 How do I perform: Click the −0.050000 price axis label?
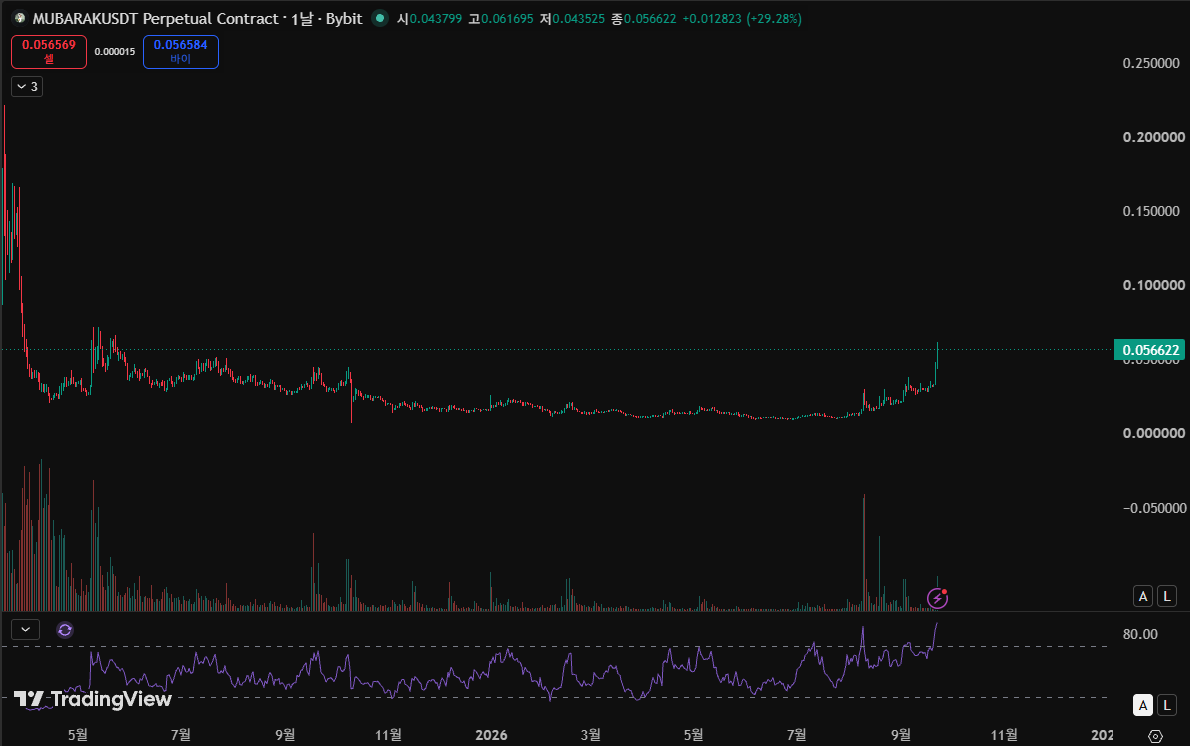click(1154, 508)
